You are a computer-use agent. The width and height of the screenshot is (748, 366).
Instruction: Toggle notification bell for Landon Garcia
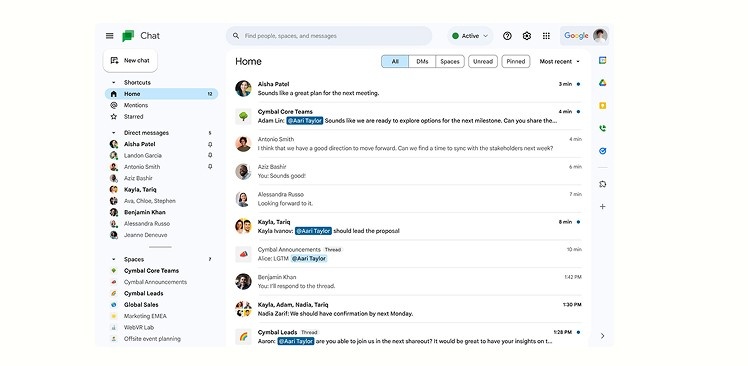(210, 156)
